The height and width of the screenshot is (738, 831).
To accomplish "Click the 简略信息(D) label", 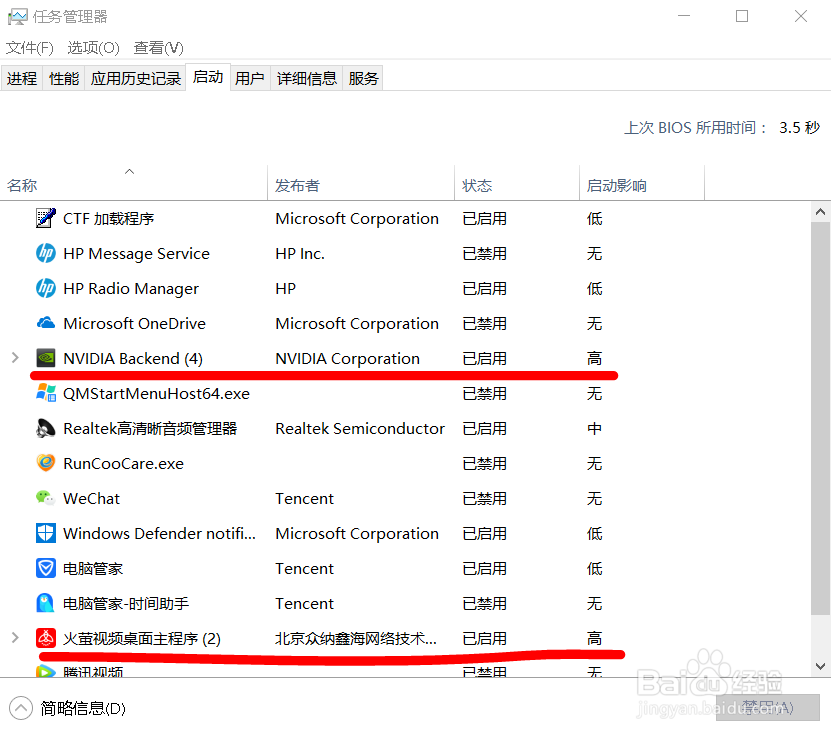I will click(x=83, y=708).
